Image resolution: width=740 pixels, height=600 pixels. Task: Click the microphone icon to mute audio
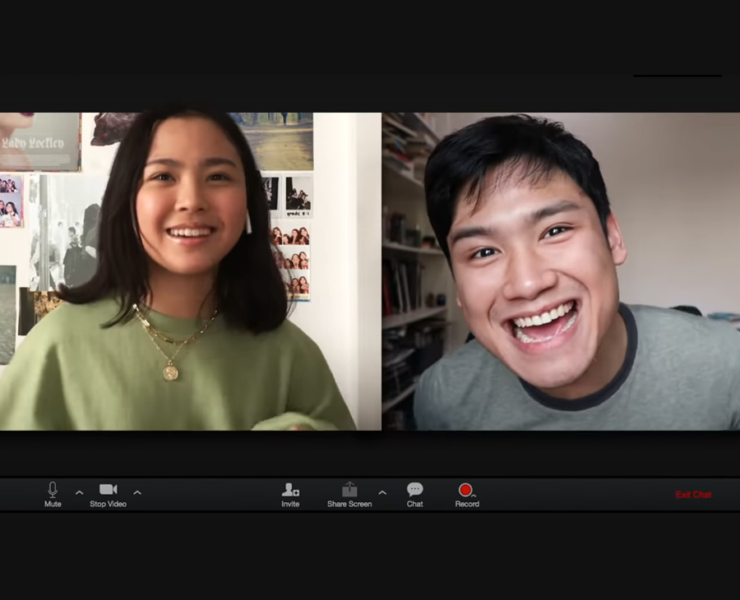click(x=53, y=489)
